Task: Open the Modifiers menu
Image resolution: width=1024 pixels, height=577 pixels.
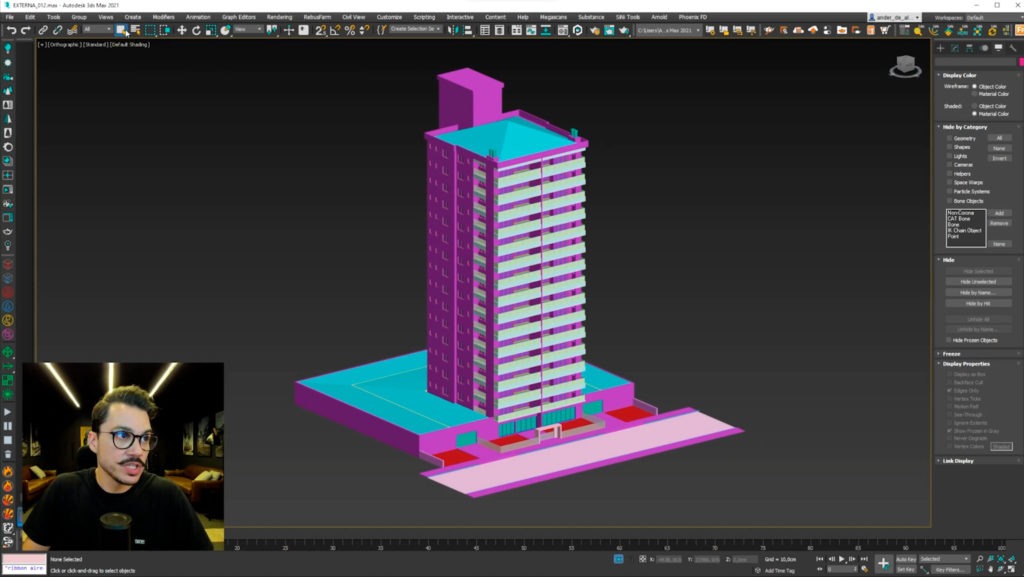Action: coord(163,17)
